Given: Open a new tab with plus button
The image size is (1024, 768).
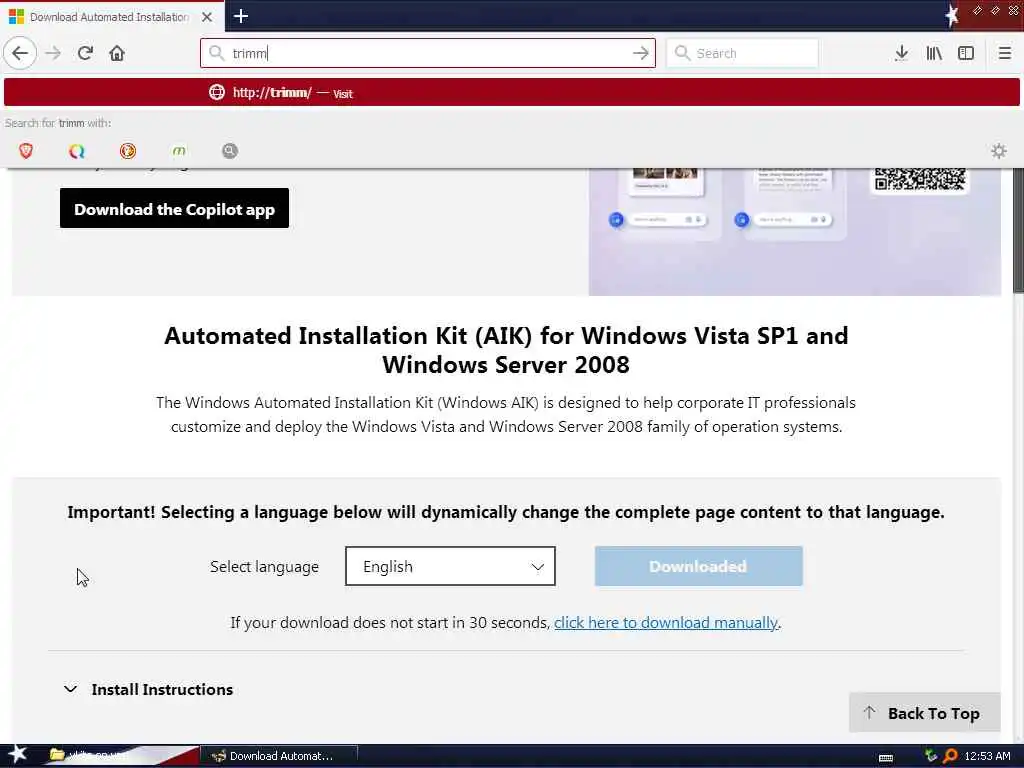Looking at the screenshot, I should coord(240,16).
